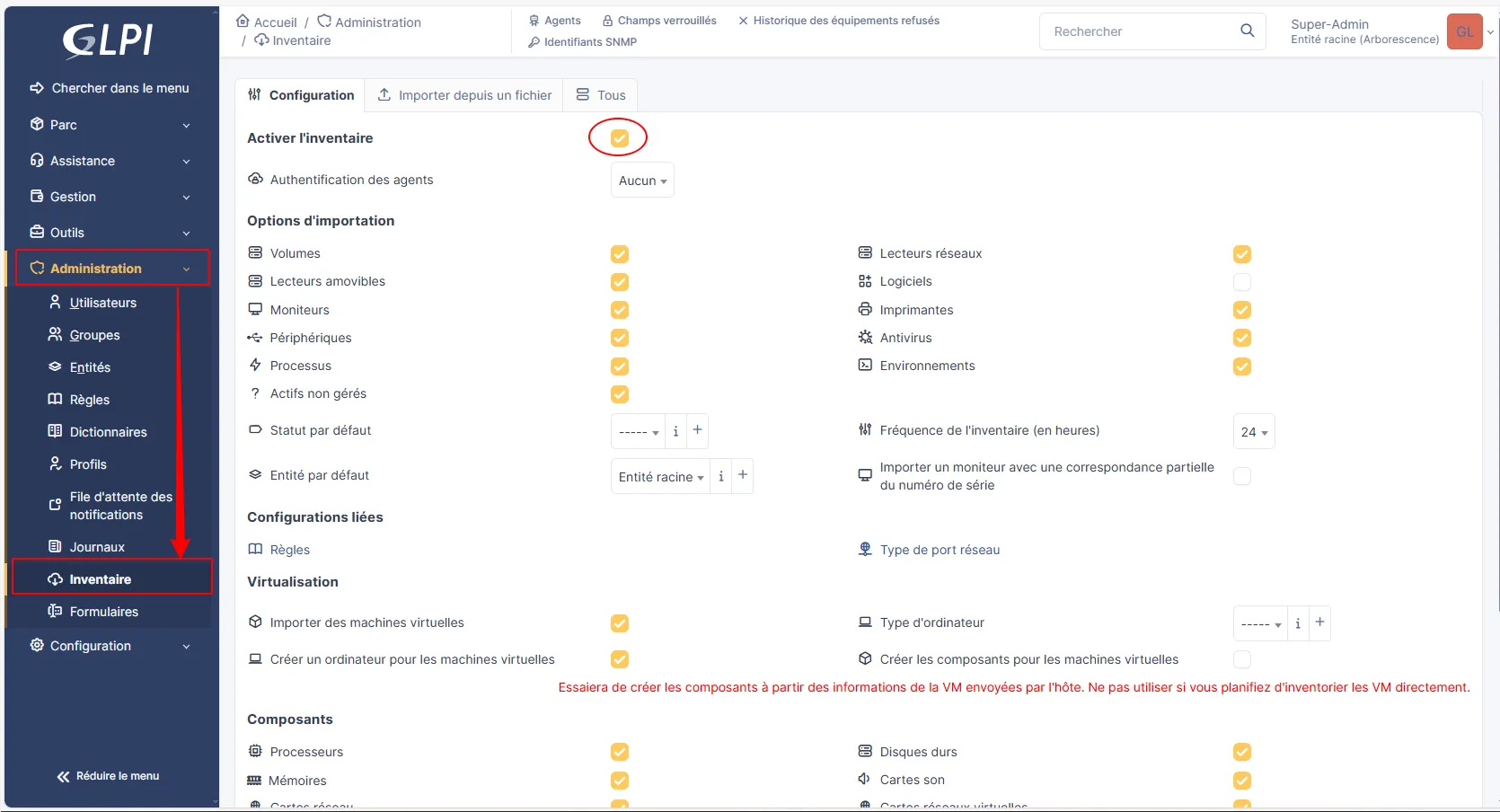This screenshot has height=812, width=1500.
Task: Switch to the Tous tab
Action: [x=601, y=95]
